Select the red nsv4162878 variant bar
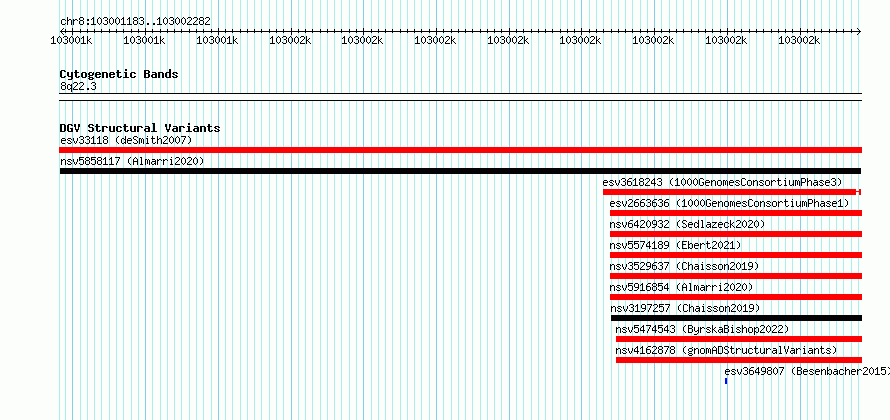Image resolution: width=890 pixels, height=420 pixels. pyautogui.click(x=739, y=360)
